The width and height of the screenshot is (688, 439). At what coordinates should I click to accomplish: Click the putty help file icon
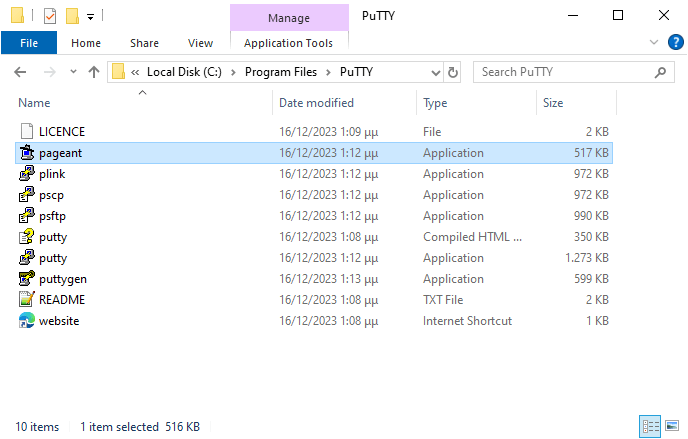click(x=26, y=237)
